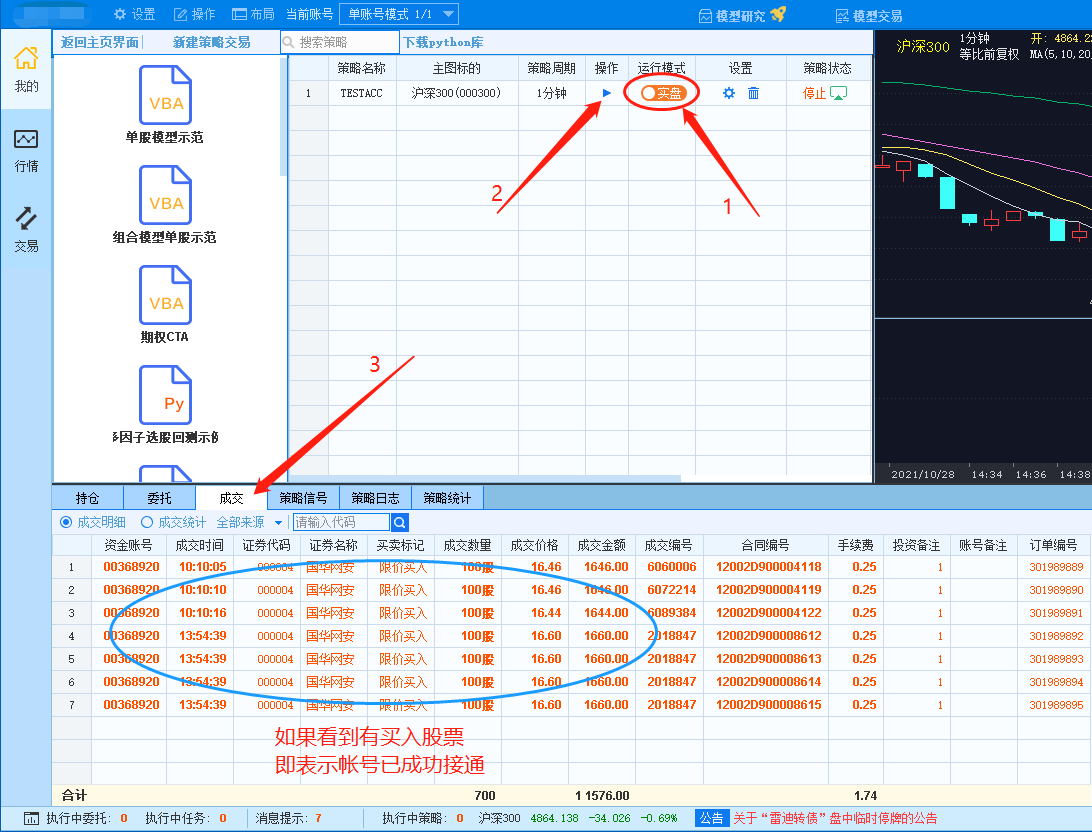Click 沪深300 index quote in status bar

click(577, 818)
